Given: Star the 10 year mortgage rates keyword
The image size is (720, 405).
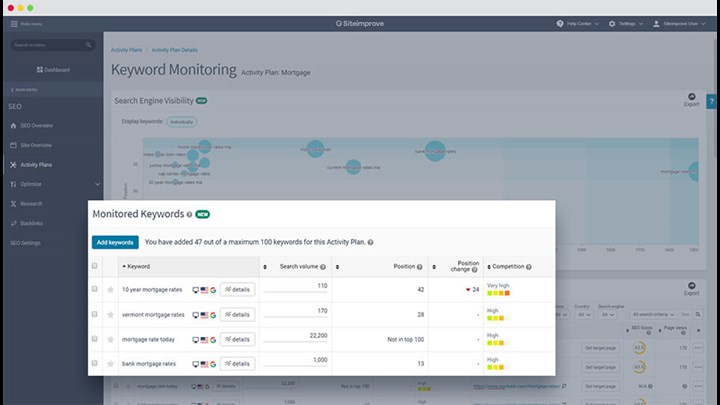Looking at the screenshot, I should (x=111, y=289).
